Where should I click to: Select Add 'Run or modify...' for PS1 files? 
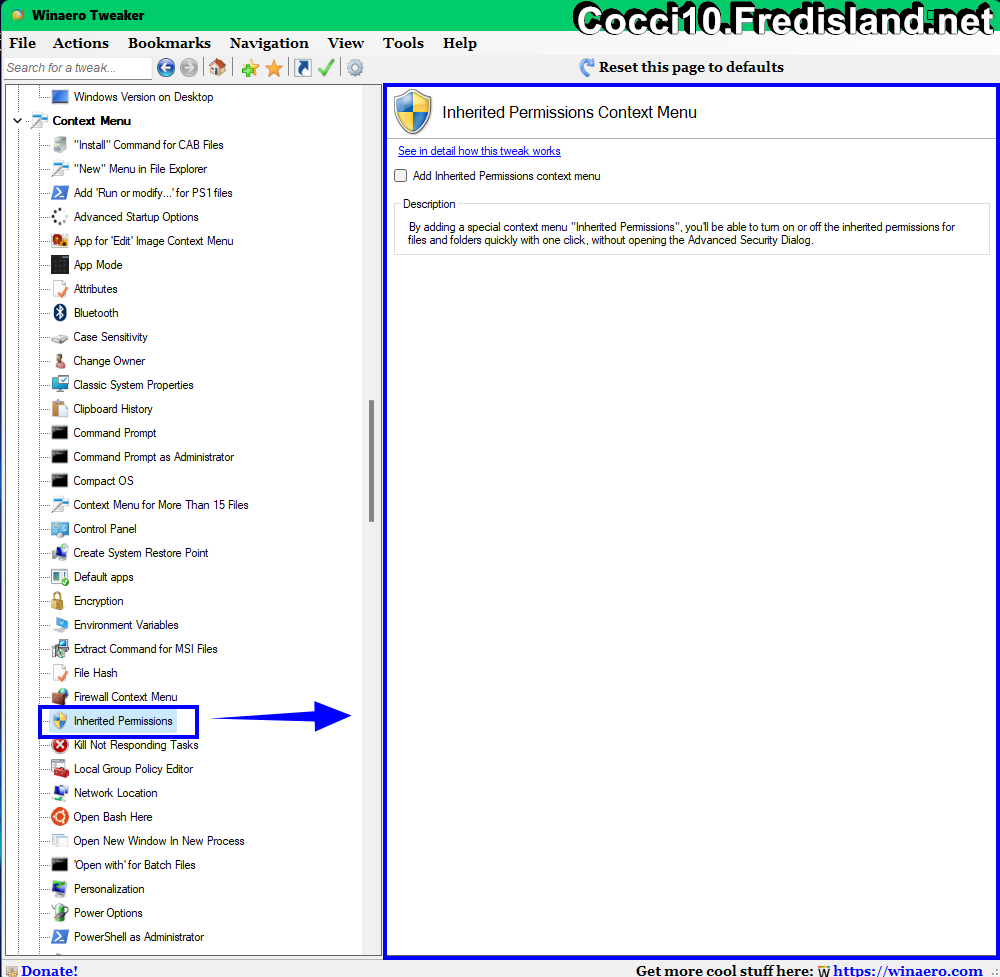tap(153, 193)
